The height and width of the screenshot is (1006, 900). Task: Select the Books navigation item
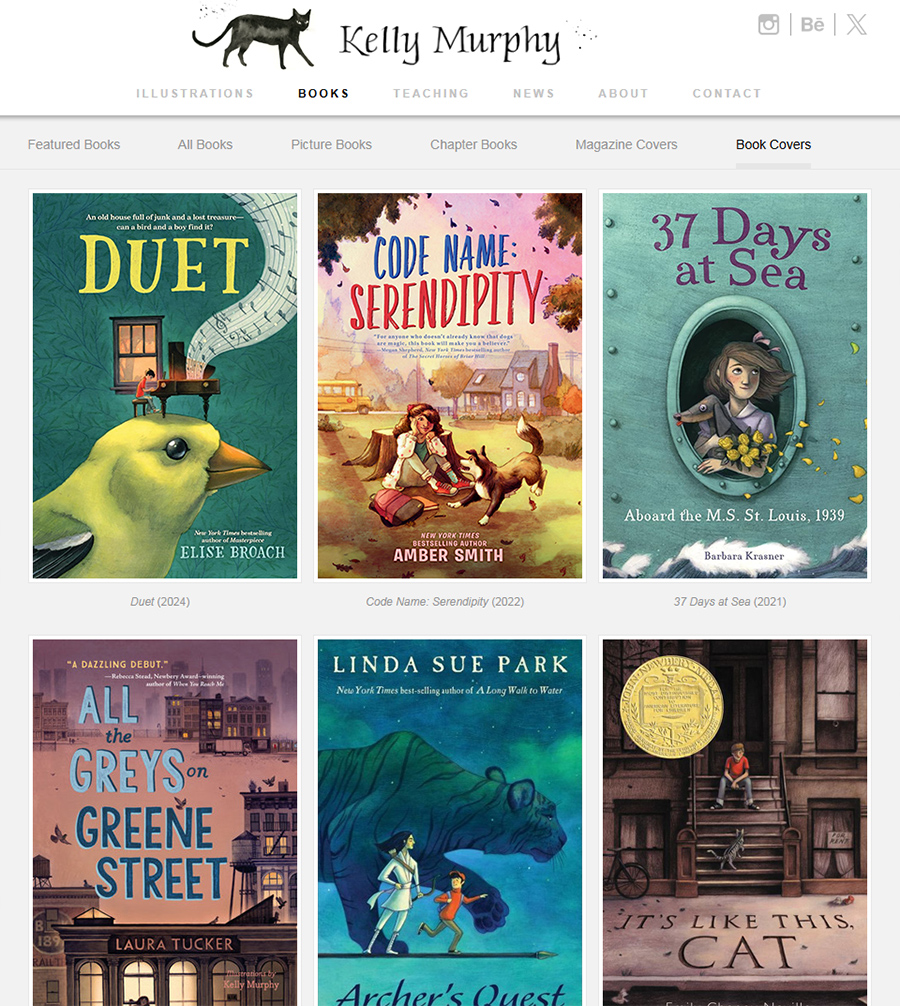pyautogui.click(x=324, y=94)
